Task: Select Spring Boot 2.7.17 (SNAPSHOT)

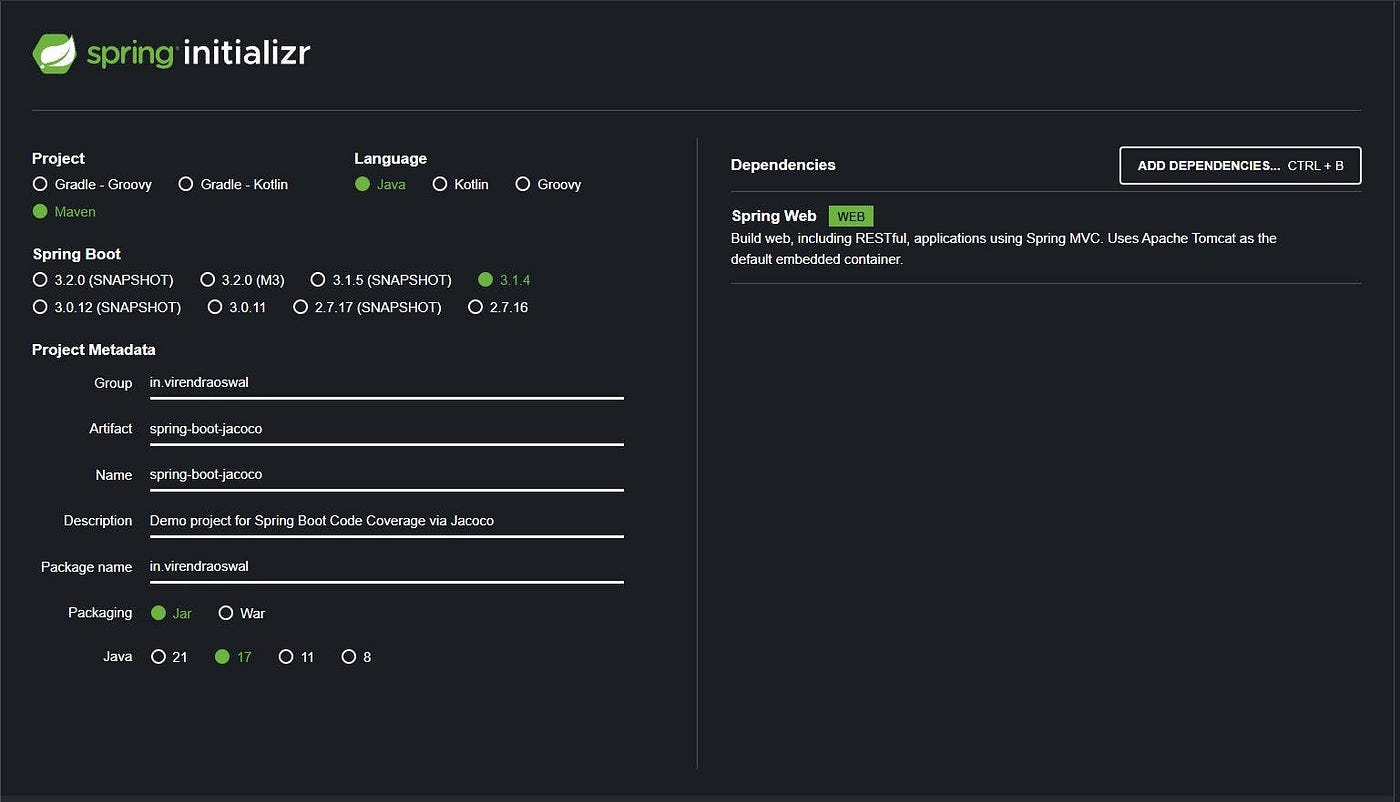Action: point(367,307)
